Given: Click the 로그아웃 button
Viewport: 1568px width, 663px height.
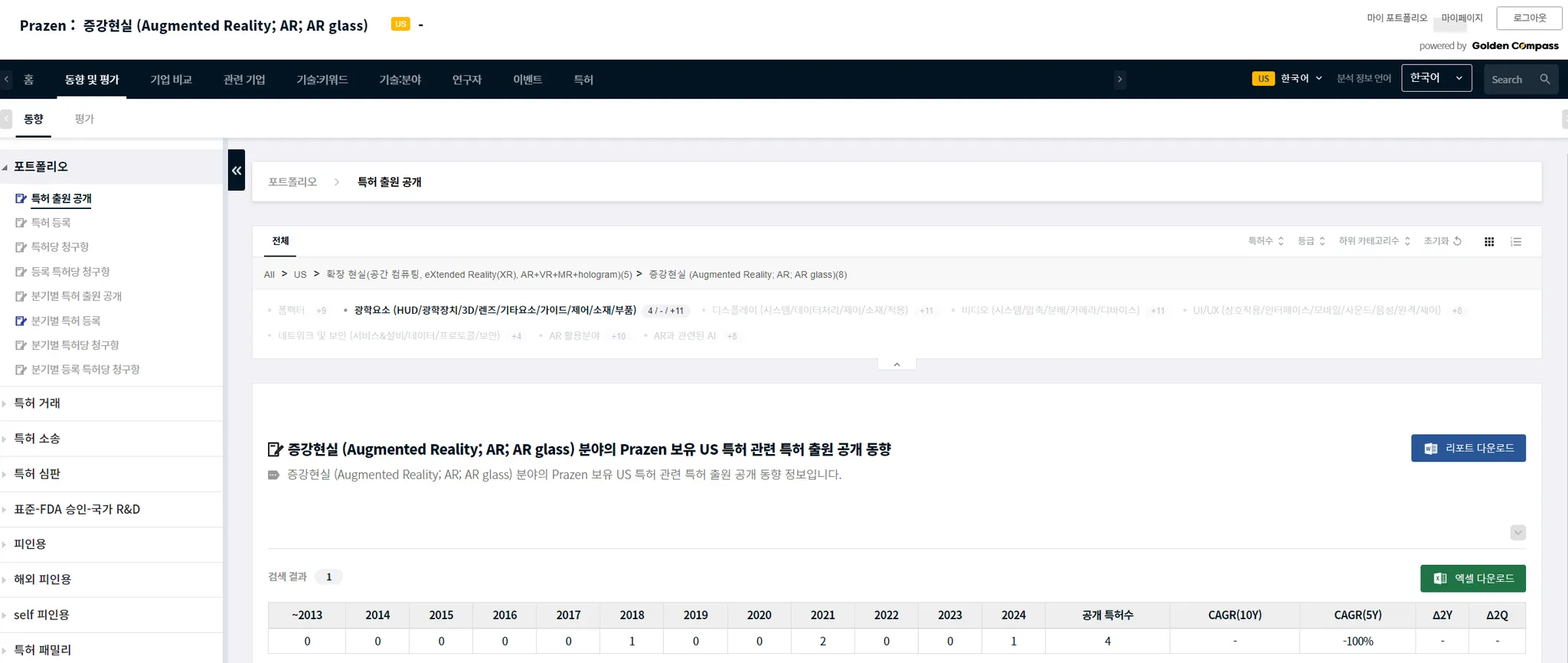Looking at the screenshot, I should [x=1529, y=18].
